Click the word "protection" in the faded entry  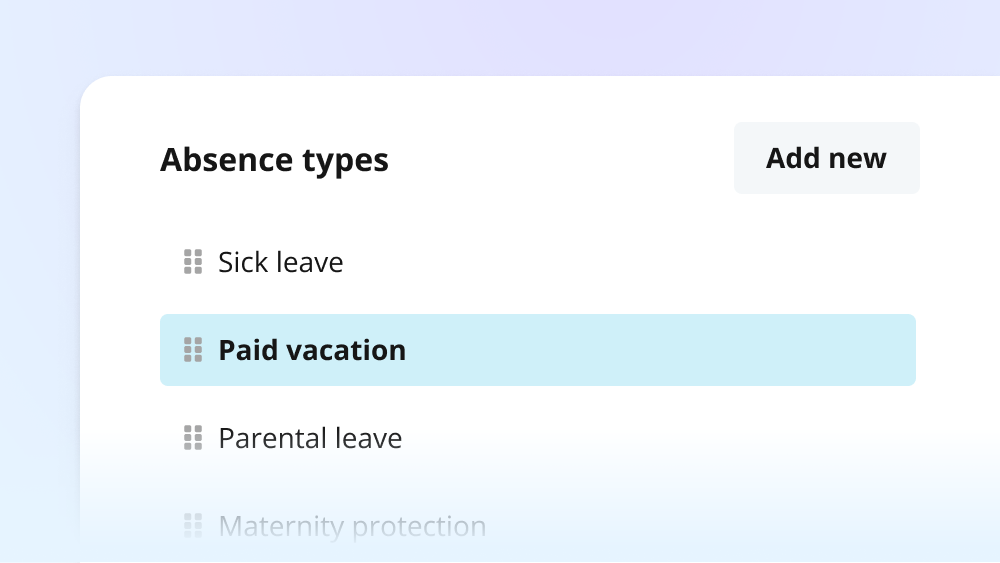[x=419, y=527]
